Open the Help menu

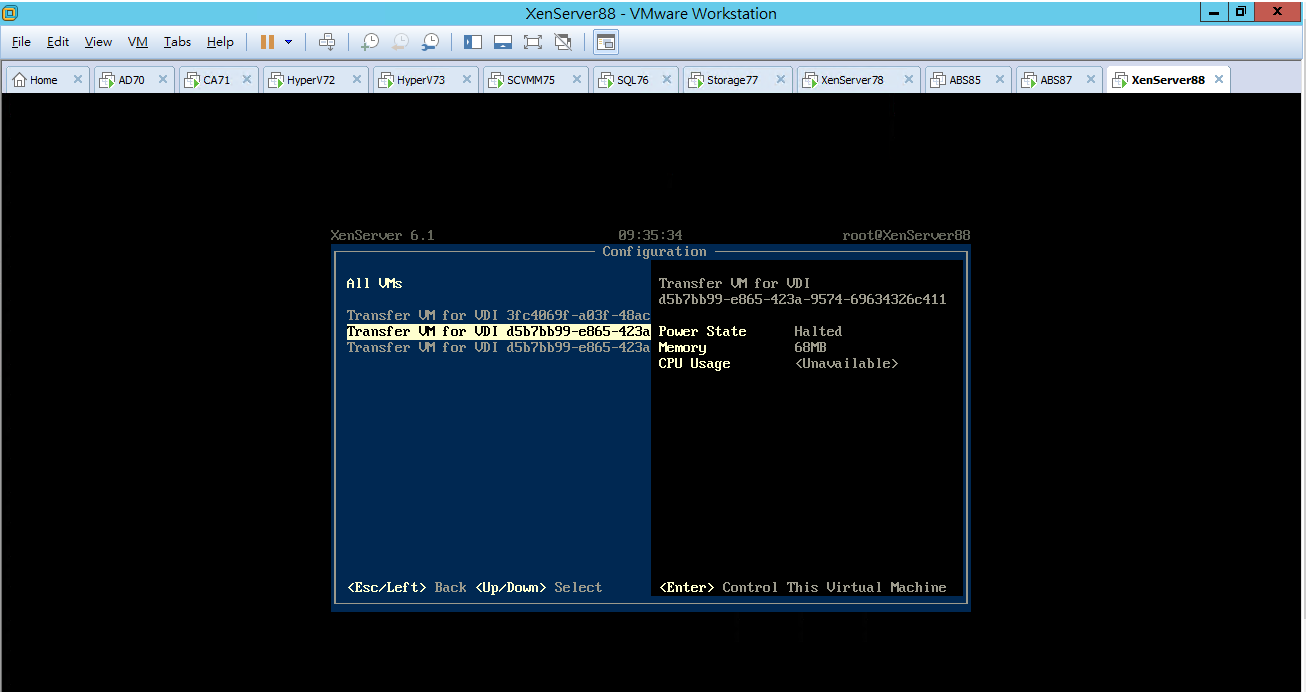220,42
